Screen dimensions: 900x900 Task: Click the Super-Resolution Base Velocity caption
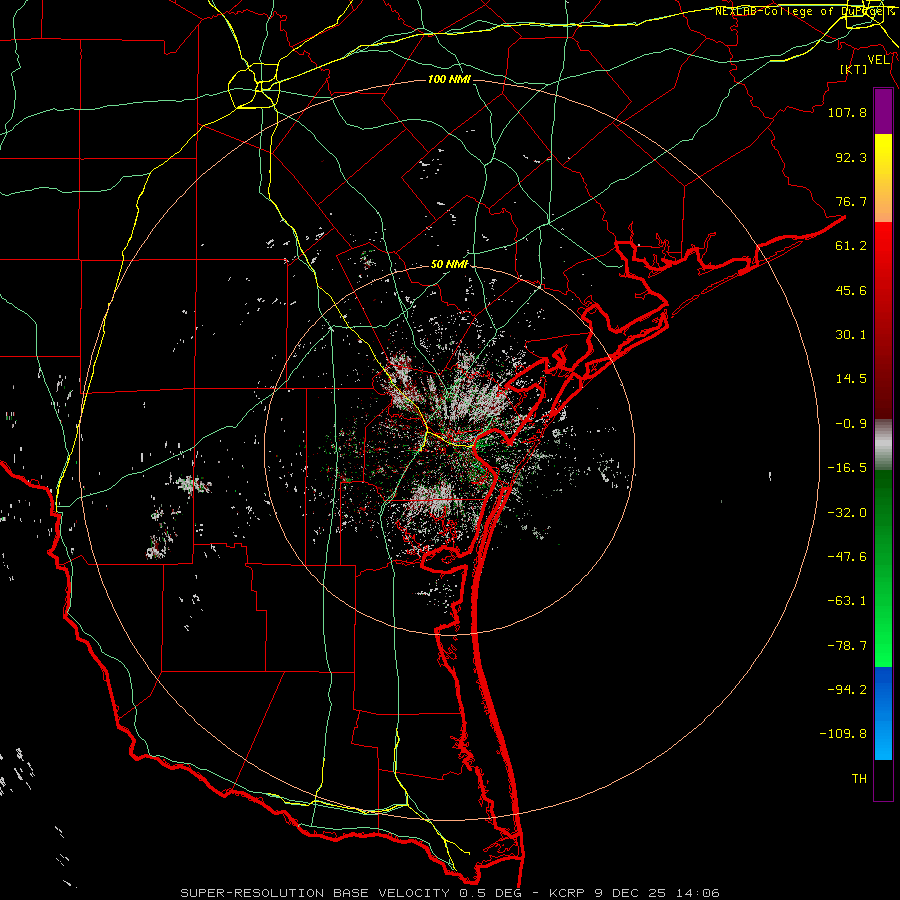[449, 893]
